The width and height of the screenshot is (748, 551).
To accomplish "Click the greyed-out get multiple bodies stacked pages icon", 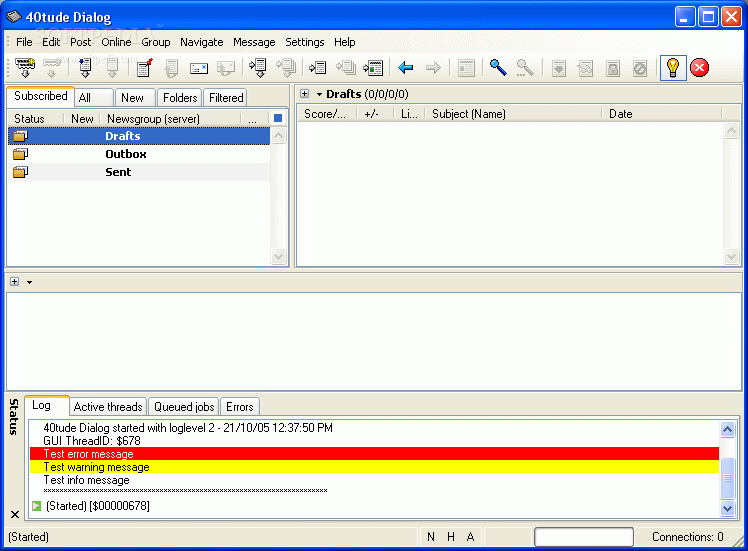I will tap(286, 68).
